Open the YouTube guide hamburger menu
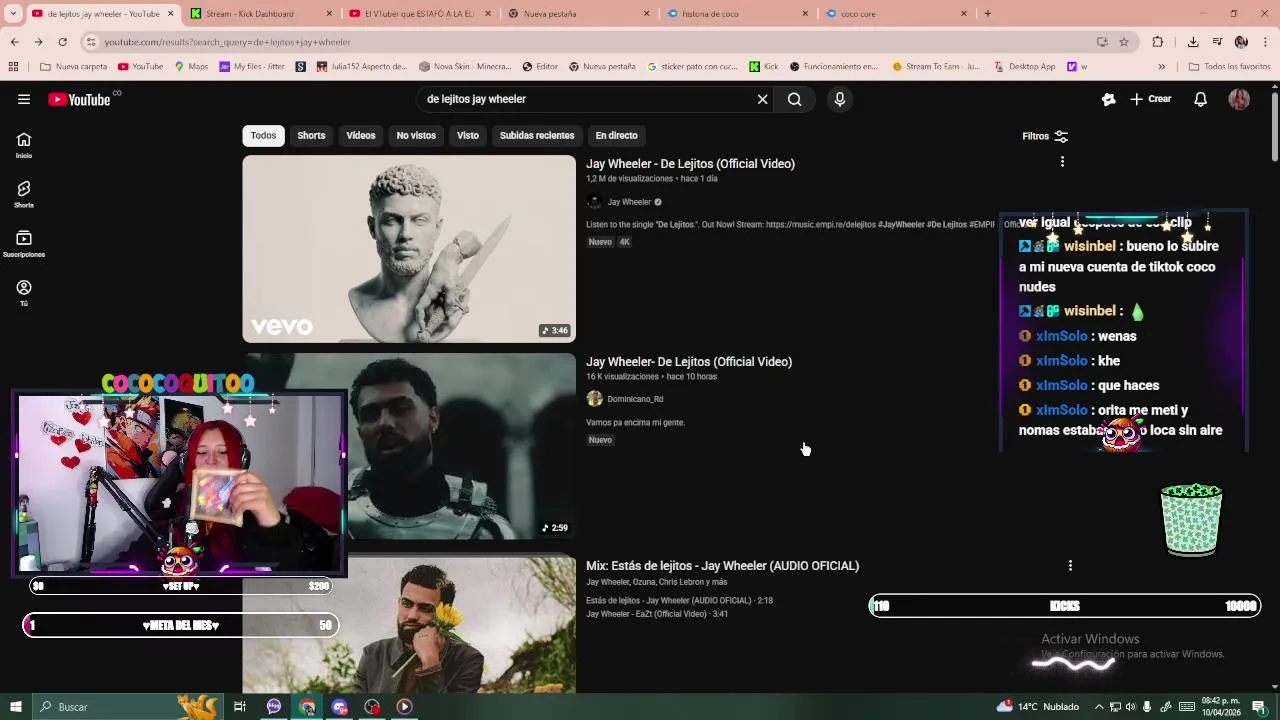Screen dimensions: 1280x720 pyautogui.click(x=23, y=99)
